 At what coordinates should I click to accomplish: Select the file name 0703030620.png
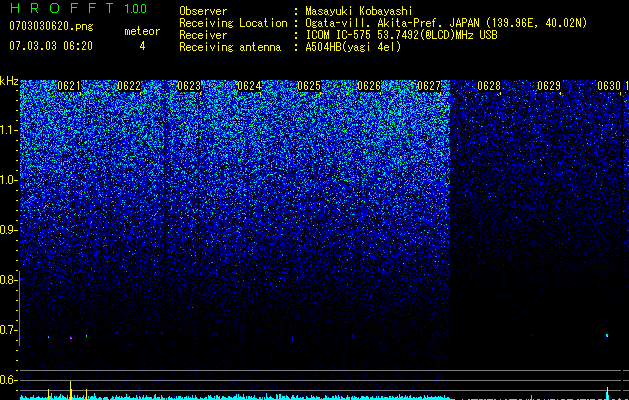point(51,26)
